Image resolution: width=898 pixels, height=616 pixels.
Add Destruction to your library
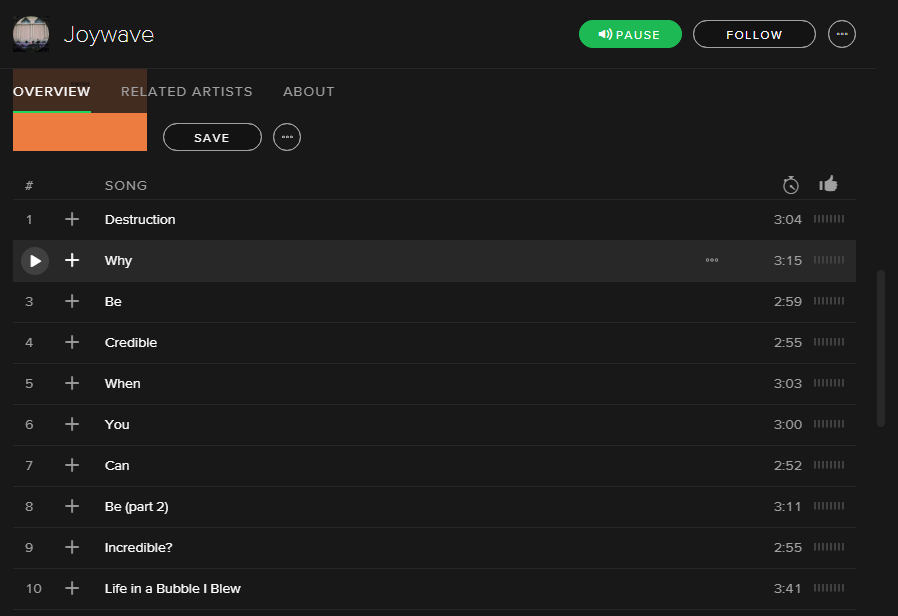pyautogui.click(x=72, y=219)
